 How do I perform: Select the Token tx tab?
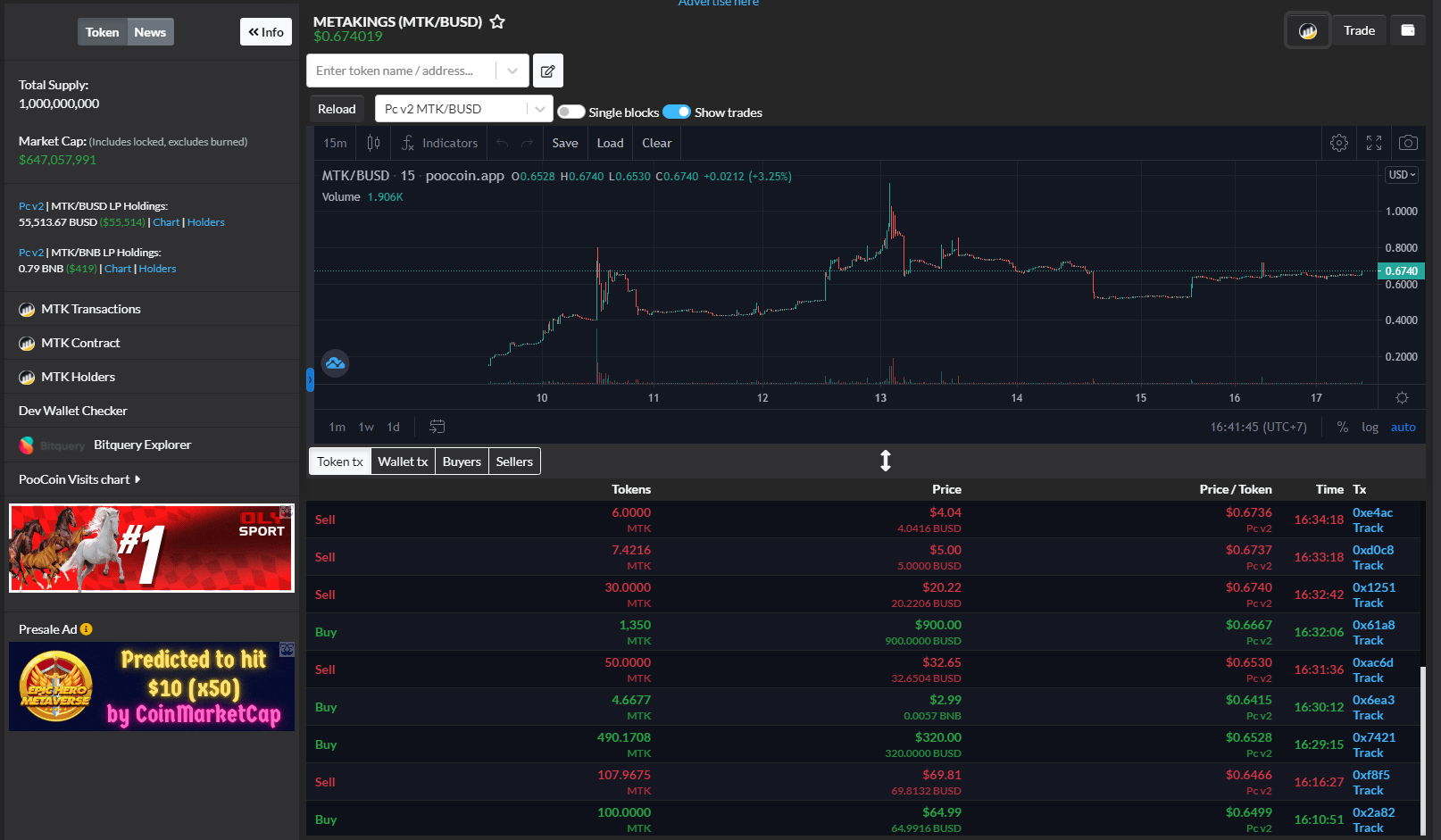(x=340, y=462)
